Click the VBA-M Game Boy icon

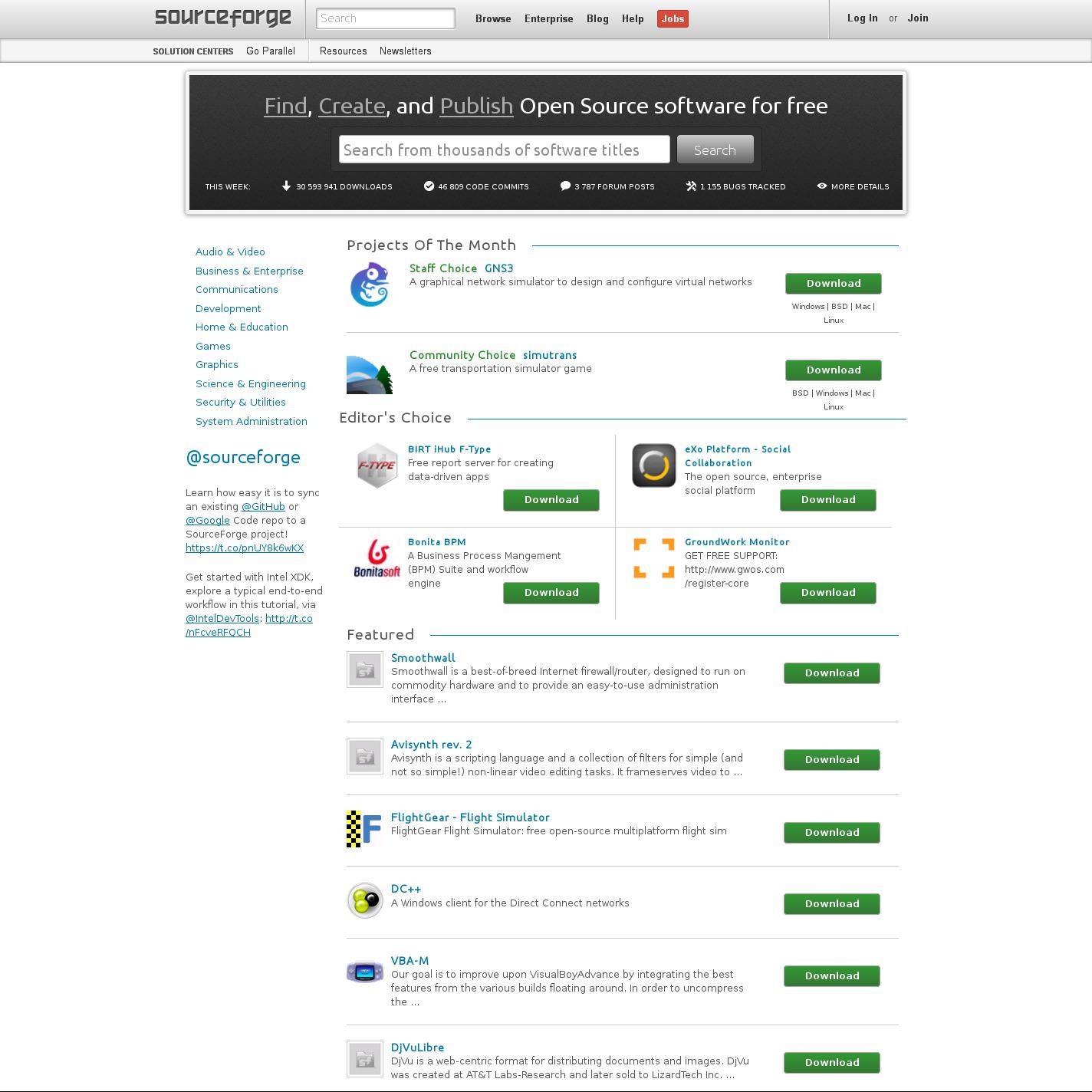click(365, 972)
